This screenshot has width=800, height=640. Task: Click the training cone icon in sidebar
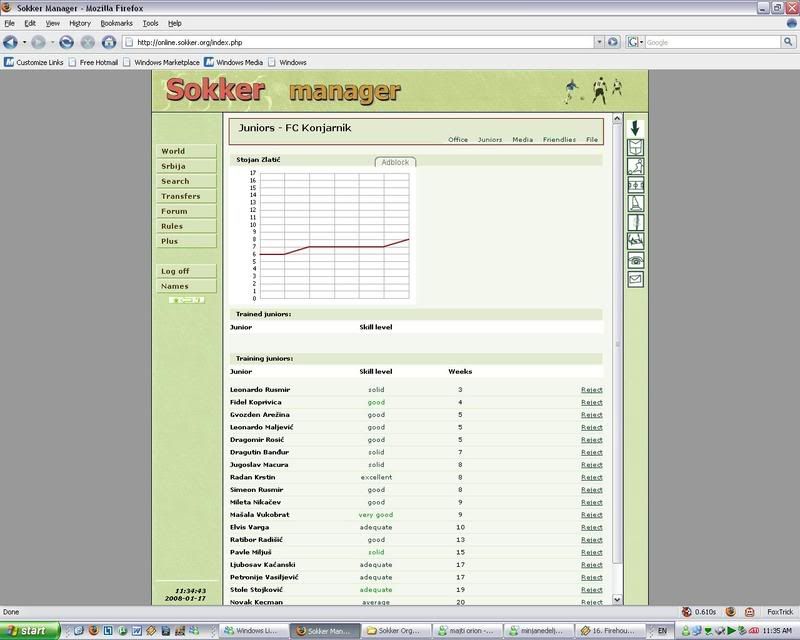click(635, 204)
